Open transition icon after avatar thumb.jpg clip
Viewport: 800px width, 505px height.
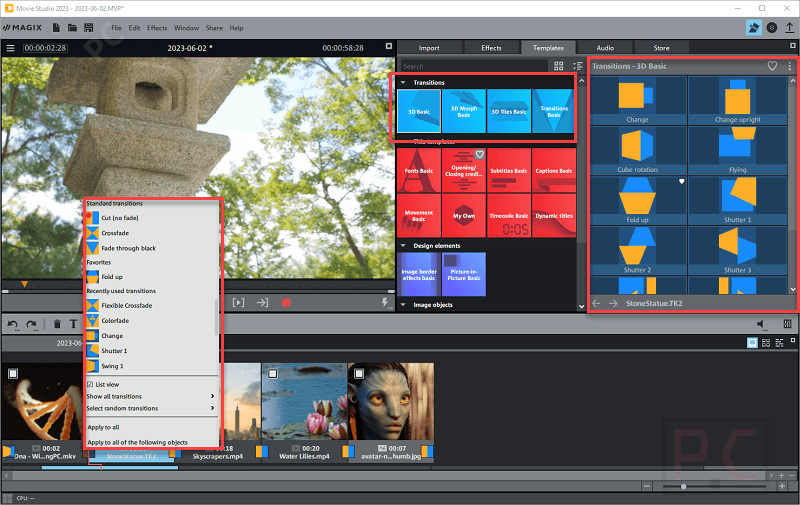coord(427,451)
